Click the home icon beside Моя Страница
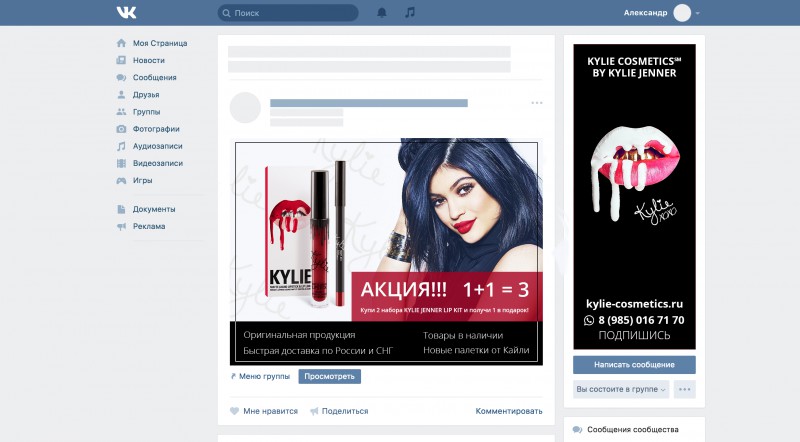800x442 pixels. click(x=121, y=43)
